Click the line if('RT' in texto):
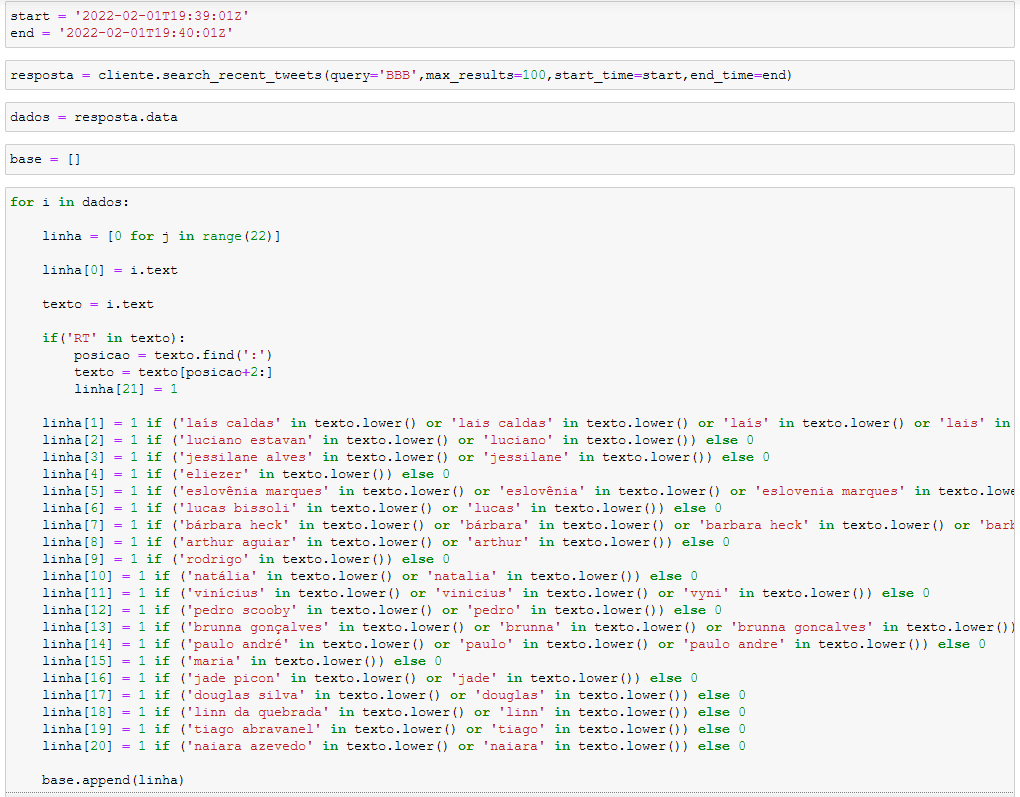 [114, 338]
